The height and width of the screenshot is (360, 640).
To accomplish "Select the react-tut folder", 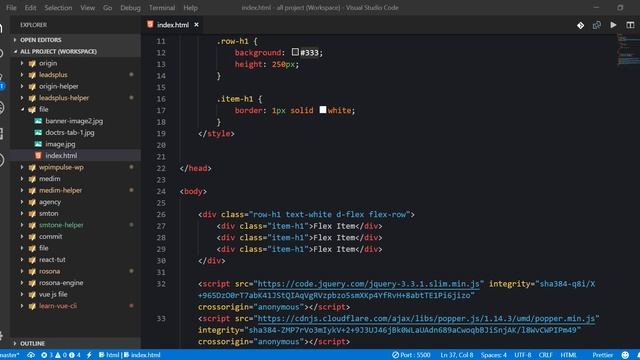I will pos(52,260).
